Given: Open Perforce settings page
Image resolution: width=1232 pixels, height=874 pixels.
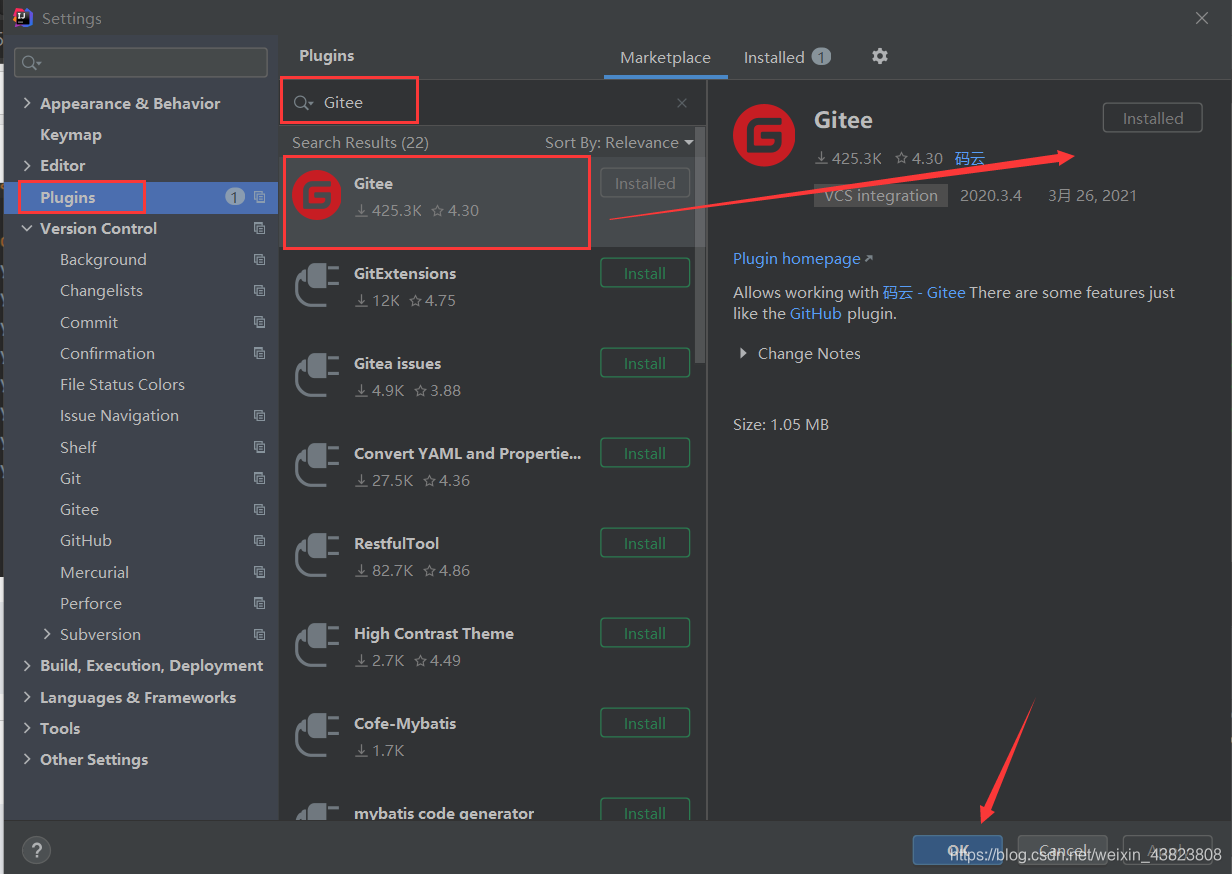Looking at the screenshot, I should [91, 603].
